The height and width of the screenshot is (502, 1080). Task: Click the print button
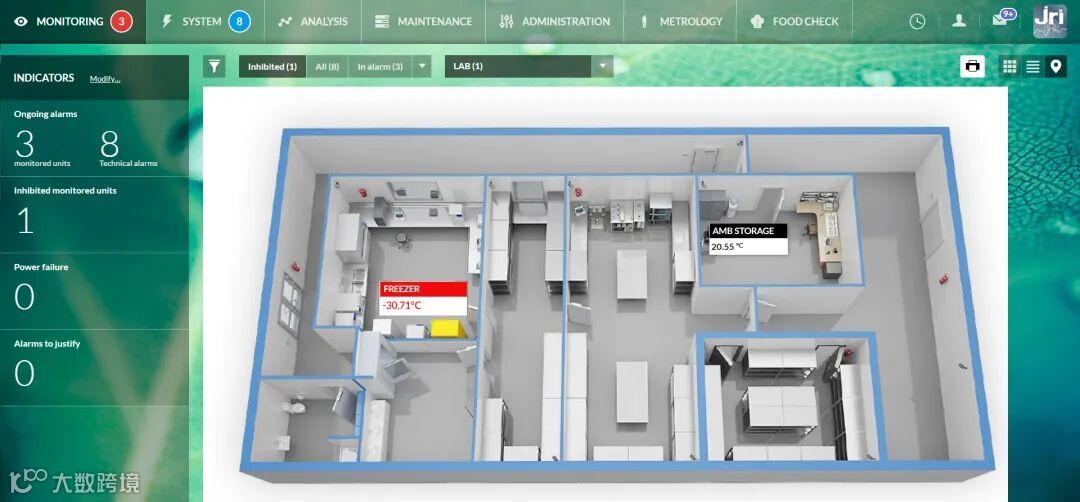(x=973, y=66)
